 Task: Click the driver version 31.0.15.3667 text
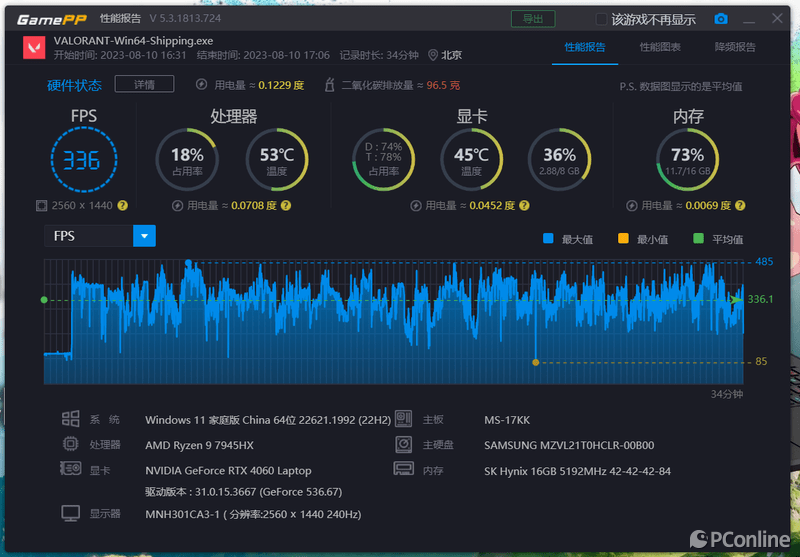(243, 492)
